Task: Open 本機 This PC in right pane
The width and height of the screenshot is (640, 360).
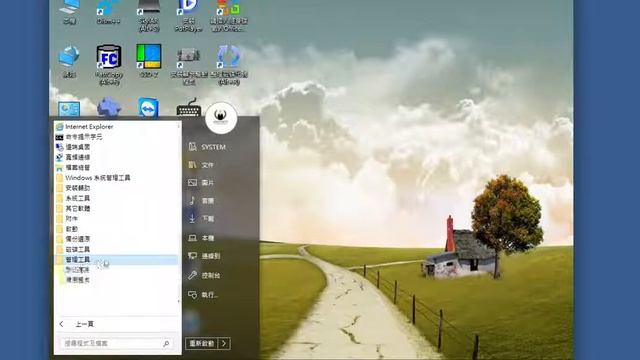Action: click(x=201, y=238)
